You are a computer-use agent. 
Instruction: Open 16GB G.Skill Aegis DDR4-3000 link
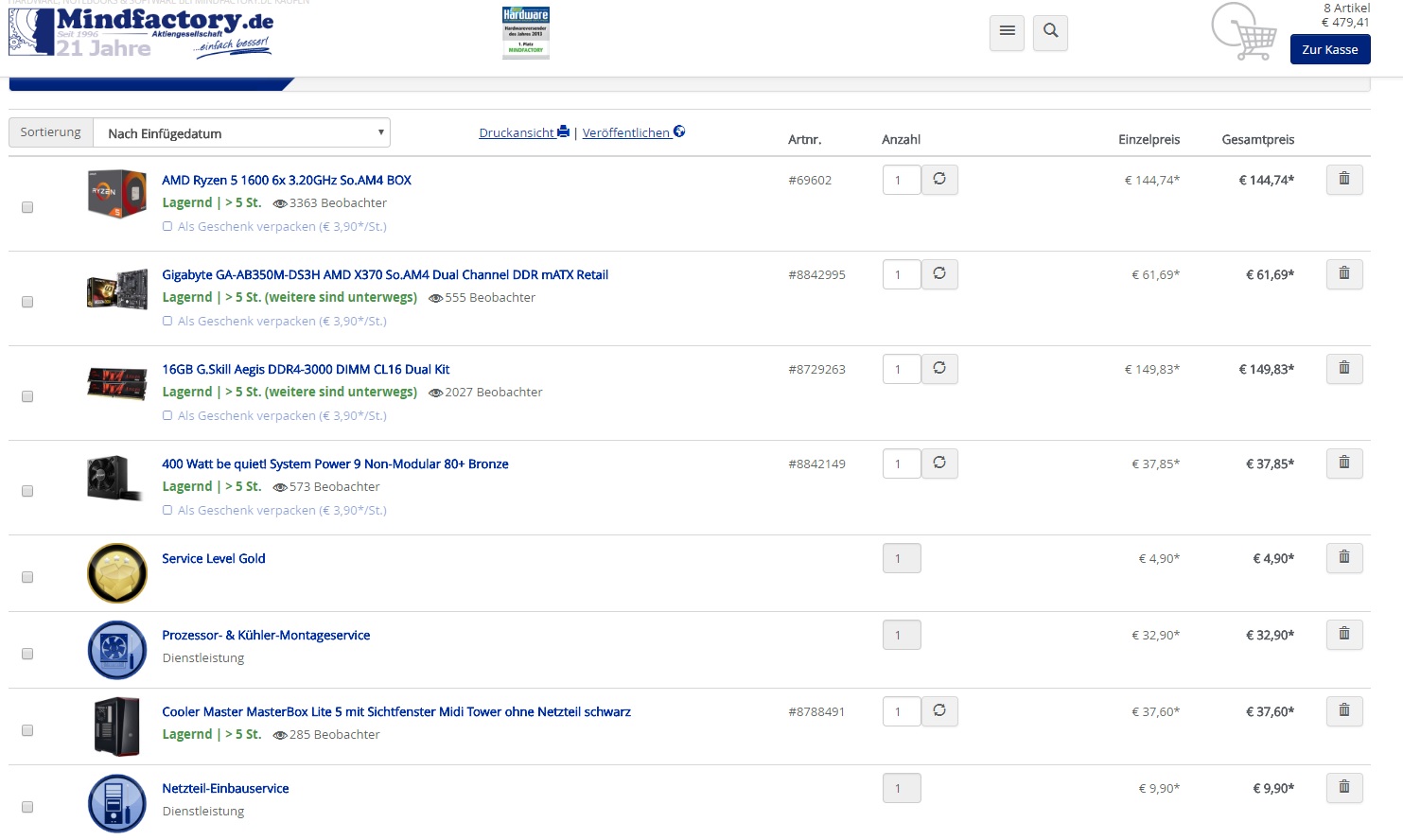click(306, 369)
